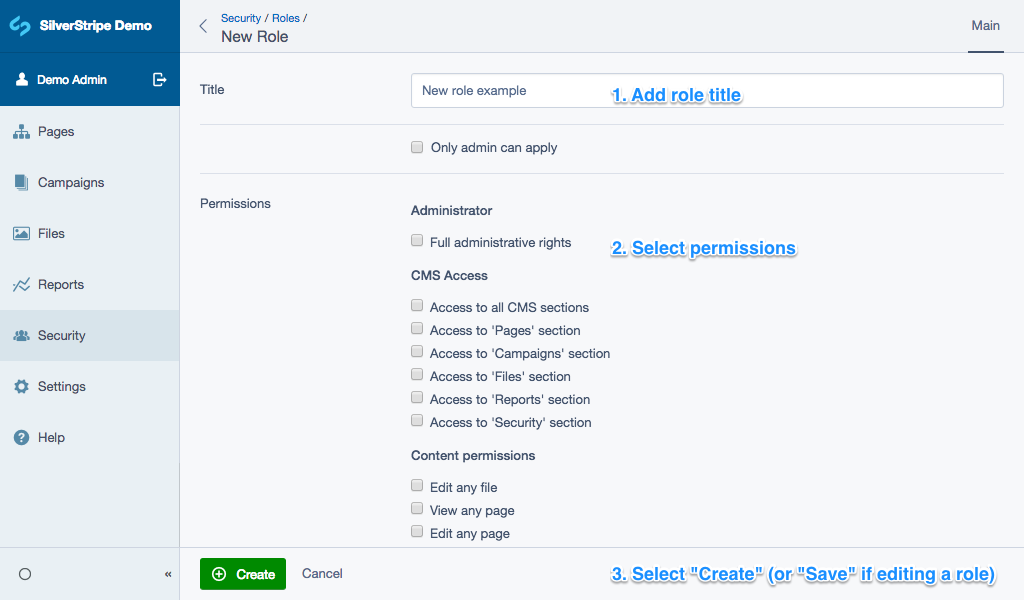Open Help via its question mark icon
The width and height of the screenshot is (1024, 600).
pyautogui.click(x=21, y=438)
